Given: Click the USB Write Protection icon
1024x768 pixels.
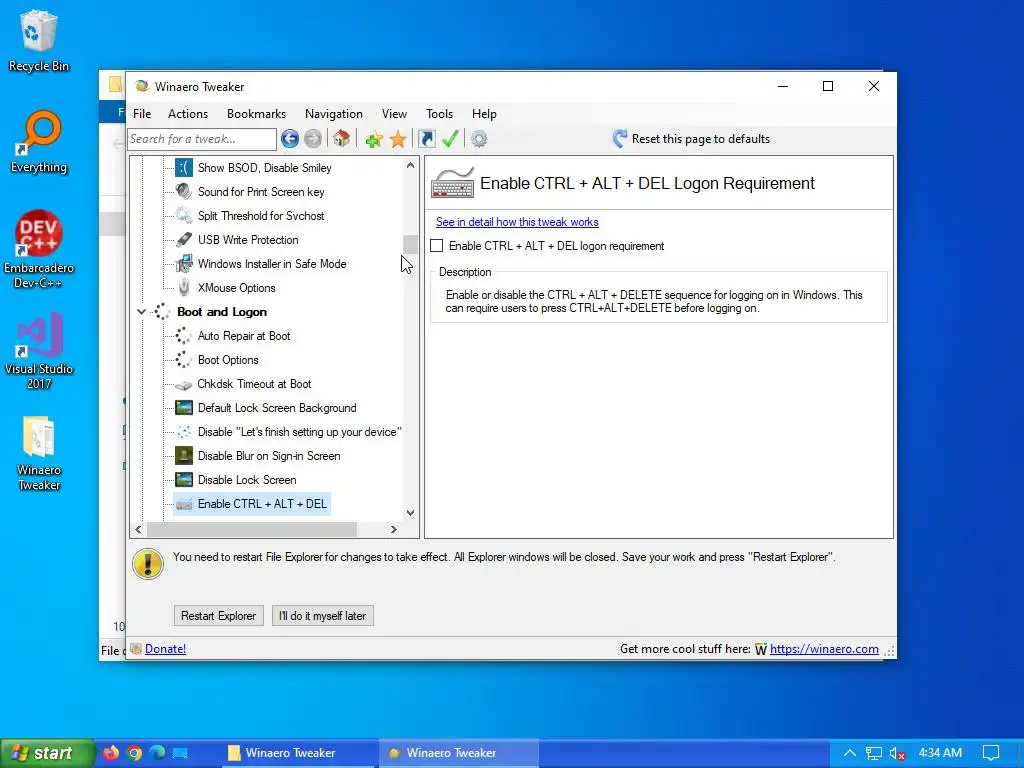Looking at the screenshot, I should click(x=184, y=240).
